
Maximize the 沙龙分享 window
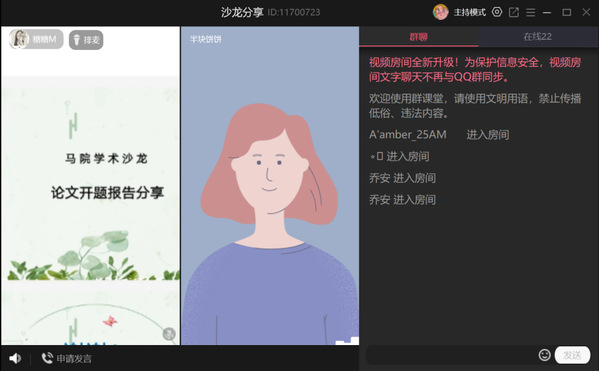(x=567, y=12)
